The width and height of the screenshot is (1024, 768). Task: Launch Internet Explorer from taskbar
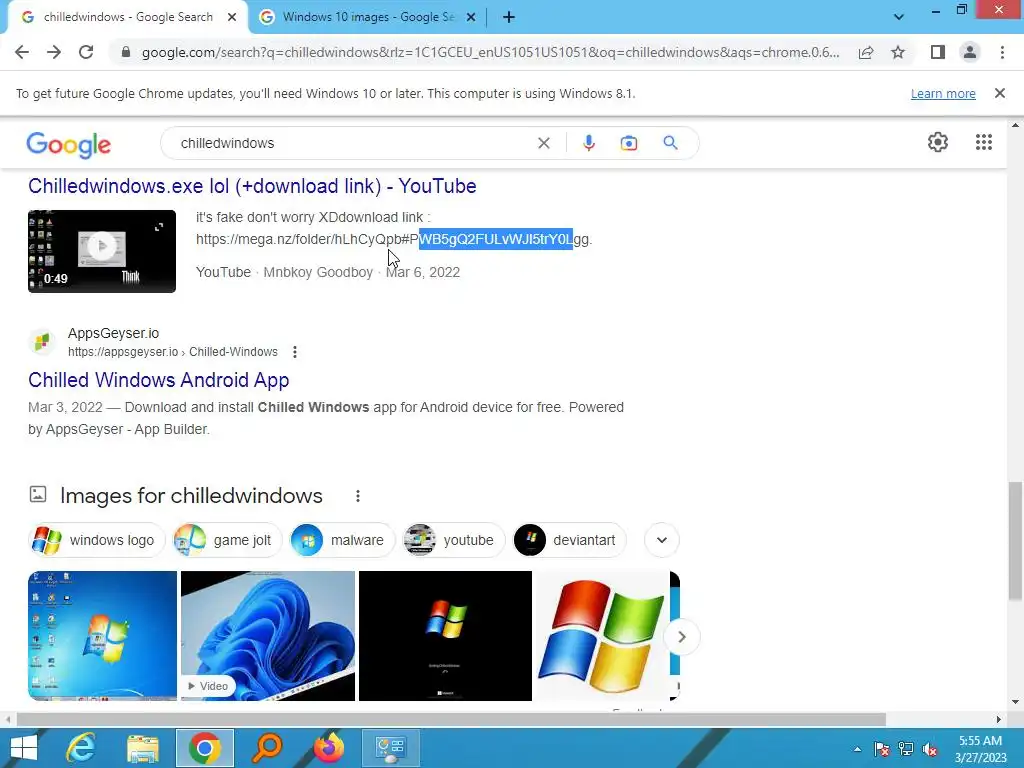[x=80, y=748]
